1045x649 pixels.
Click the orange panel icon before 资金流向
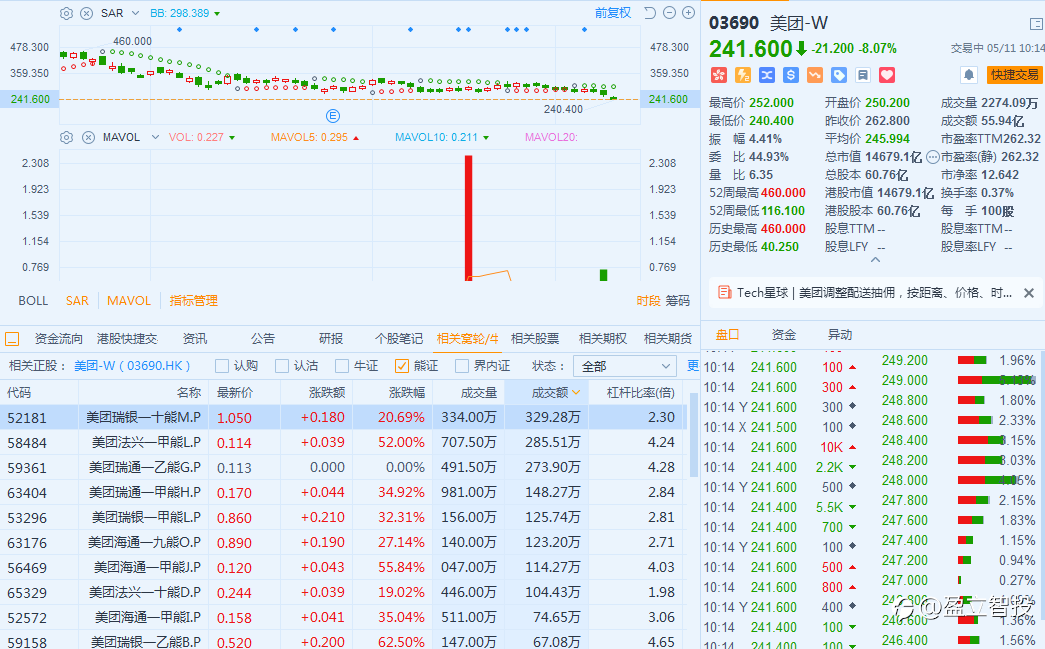pyautogui.click(x=12, y=339)
